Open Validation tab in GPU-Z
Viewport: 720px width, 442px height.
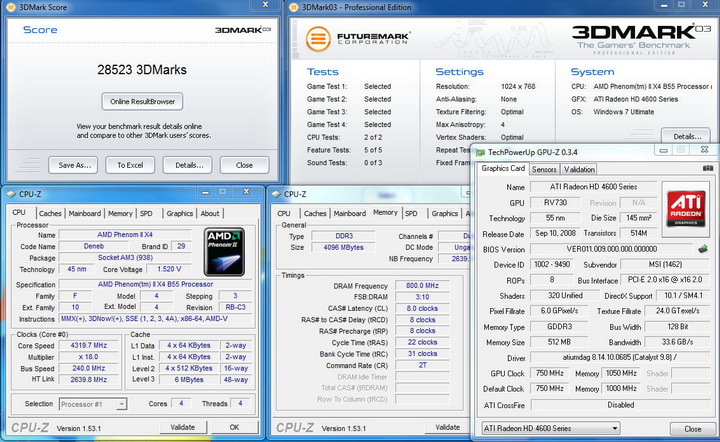(579, 169)
